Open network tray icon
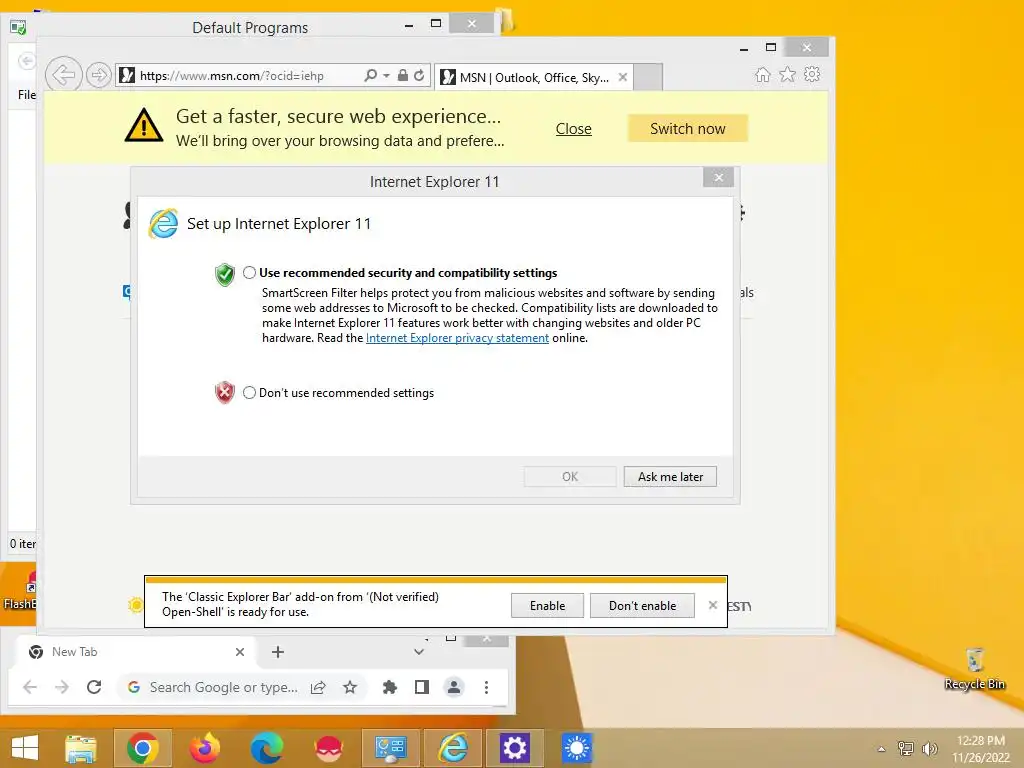Image resolution: width=1024 pixels, height=768 pixels. coord(906,748)
